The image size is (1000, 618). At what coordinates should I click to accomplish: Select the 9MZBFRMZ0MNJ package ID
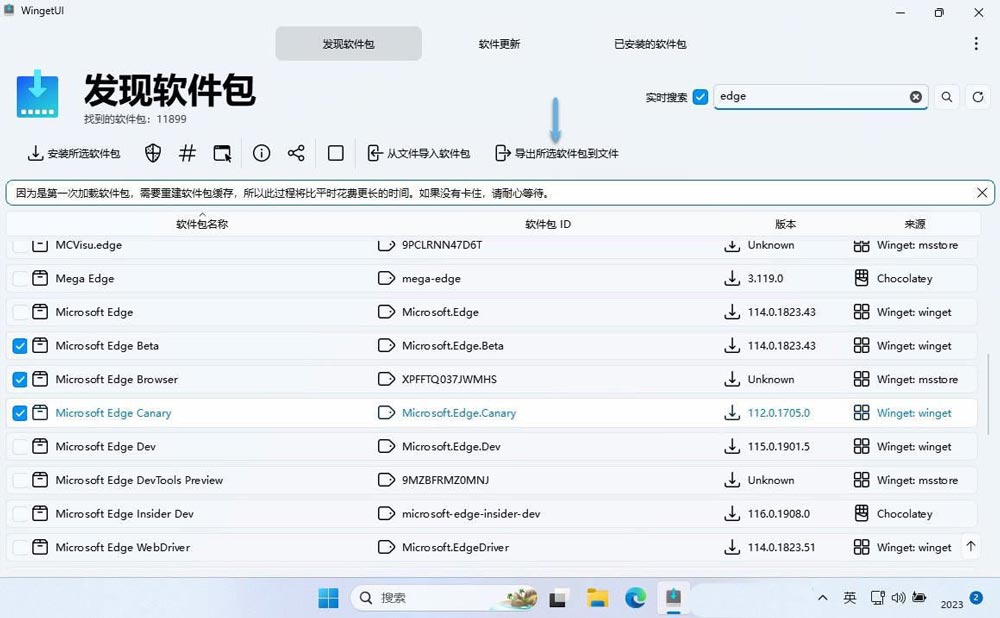(x=445, y=480)
